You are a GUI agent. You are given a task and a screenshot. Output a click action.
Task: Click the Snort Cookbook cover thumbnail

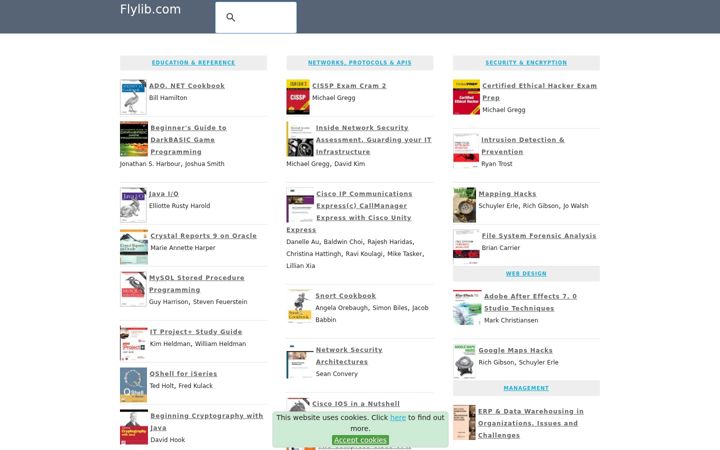[300, 307]
